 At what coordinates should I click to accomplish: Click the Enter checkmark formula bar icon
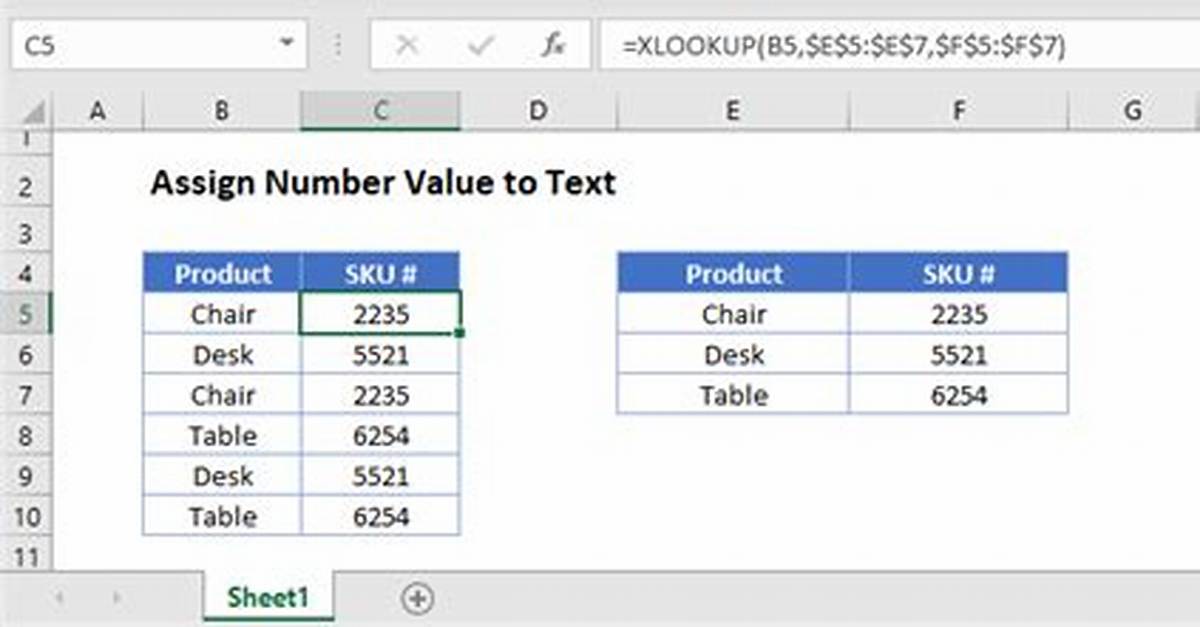click(479, 45)
